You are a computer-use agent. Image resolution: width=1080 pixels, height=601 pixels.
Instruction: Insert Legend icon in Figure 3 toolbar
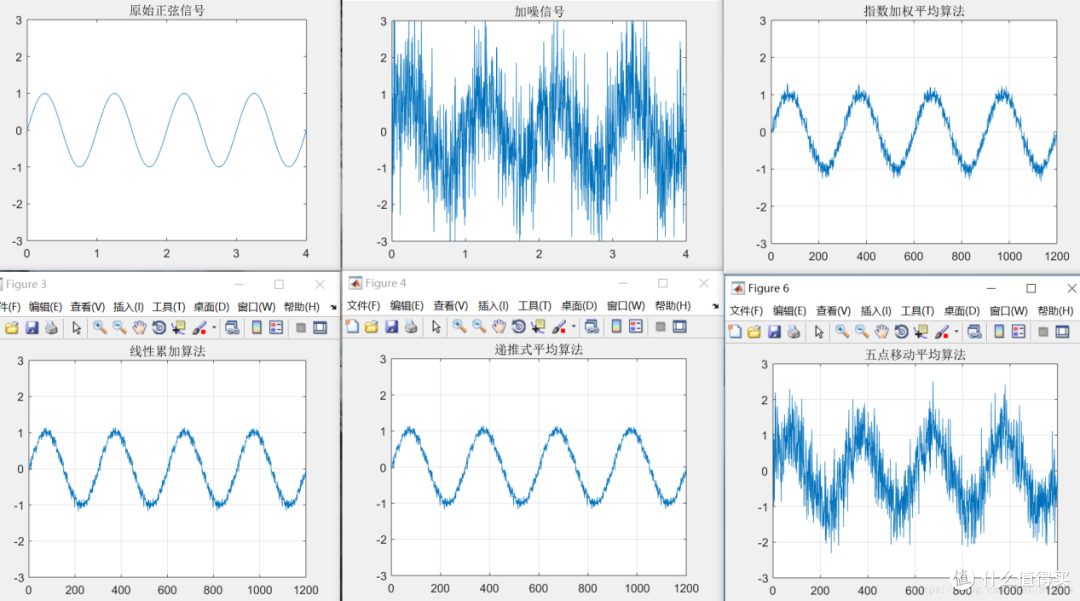pyautogui.click(x=276, y=328)
